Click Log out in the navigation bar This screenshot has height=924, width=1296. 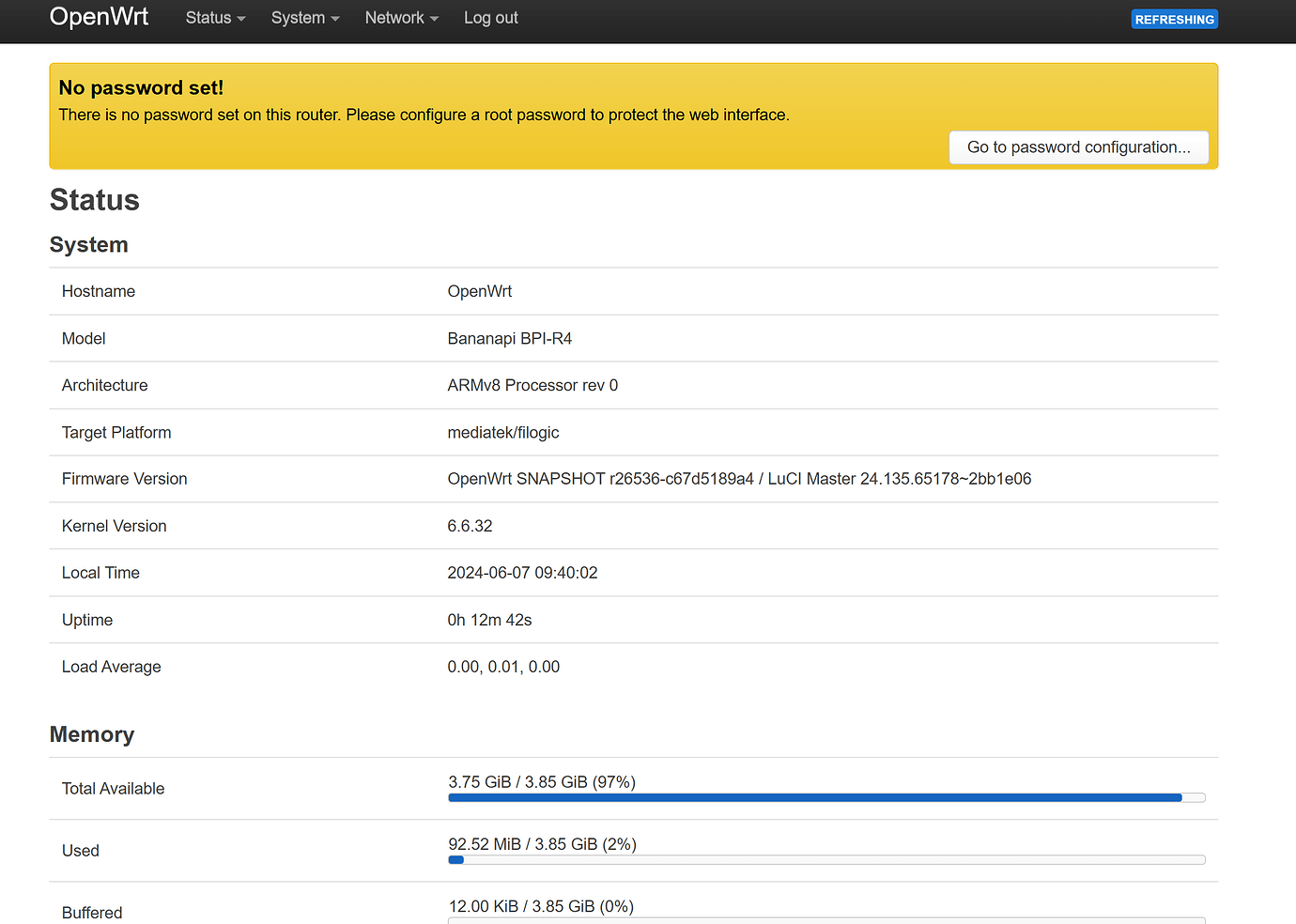click(x=490, y=18)
